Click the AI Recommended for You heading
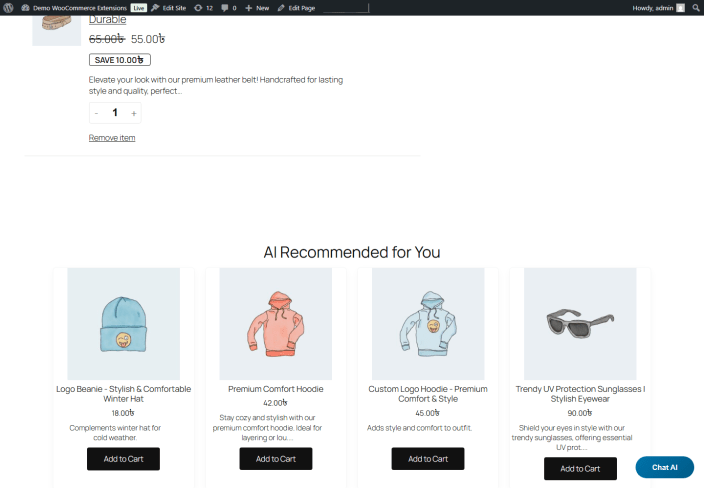 [352, 252]
